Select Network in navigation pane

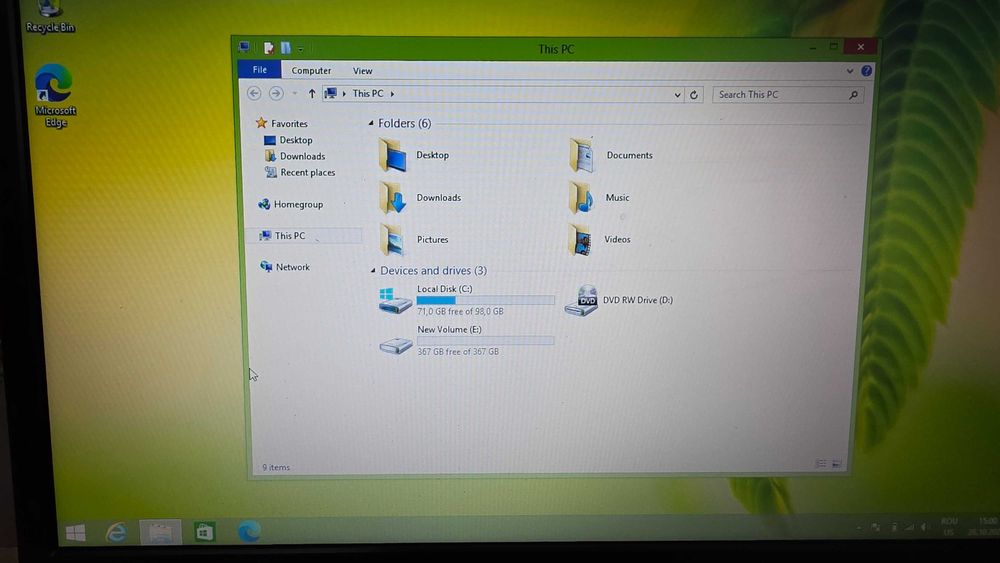pos(285,267)
